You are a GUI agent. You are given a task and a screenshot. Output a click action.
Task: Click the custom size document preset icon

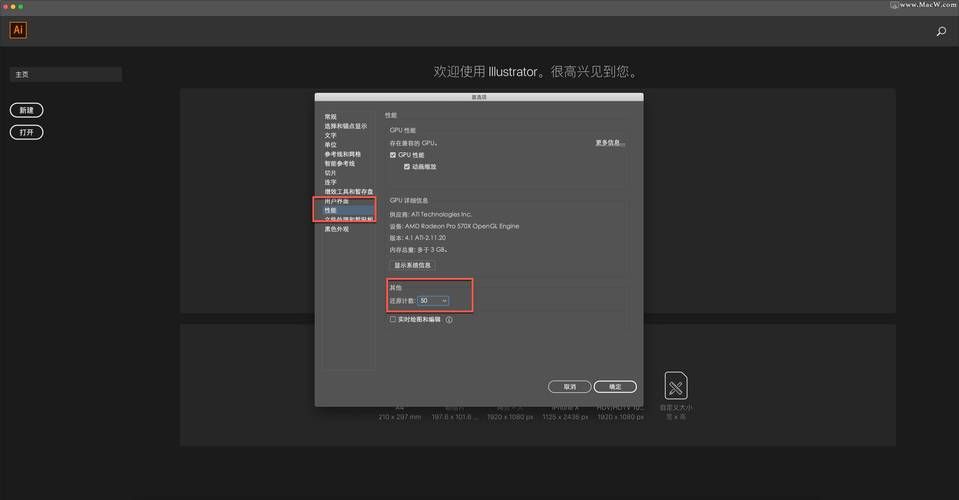(x=676, y=386)
